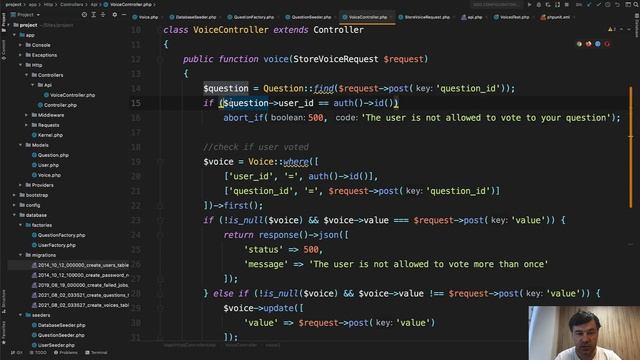
Task: Collapse the Http folder
Action: pos(20,65)
